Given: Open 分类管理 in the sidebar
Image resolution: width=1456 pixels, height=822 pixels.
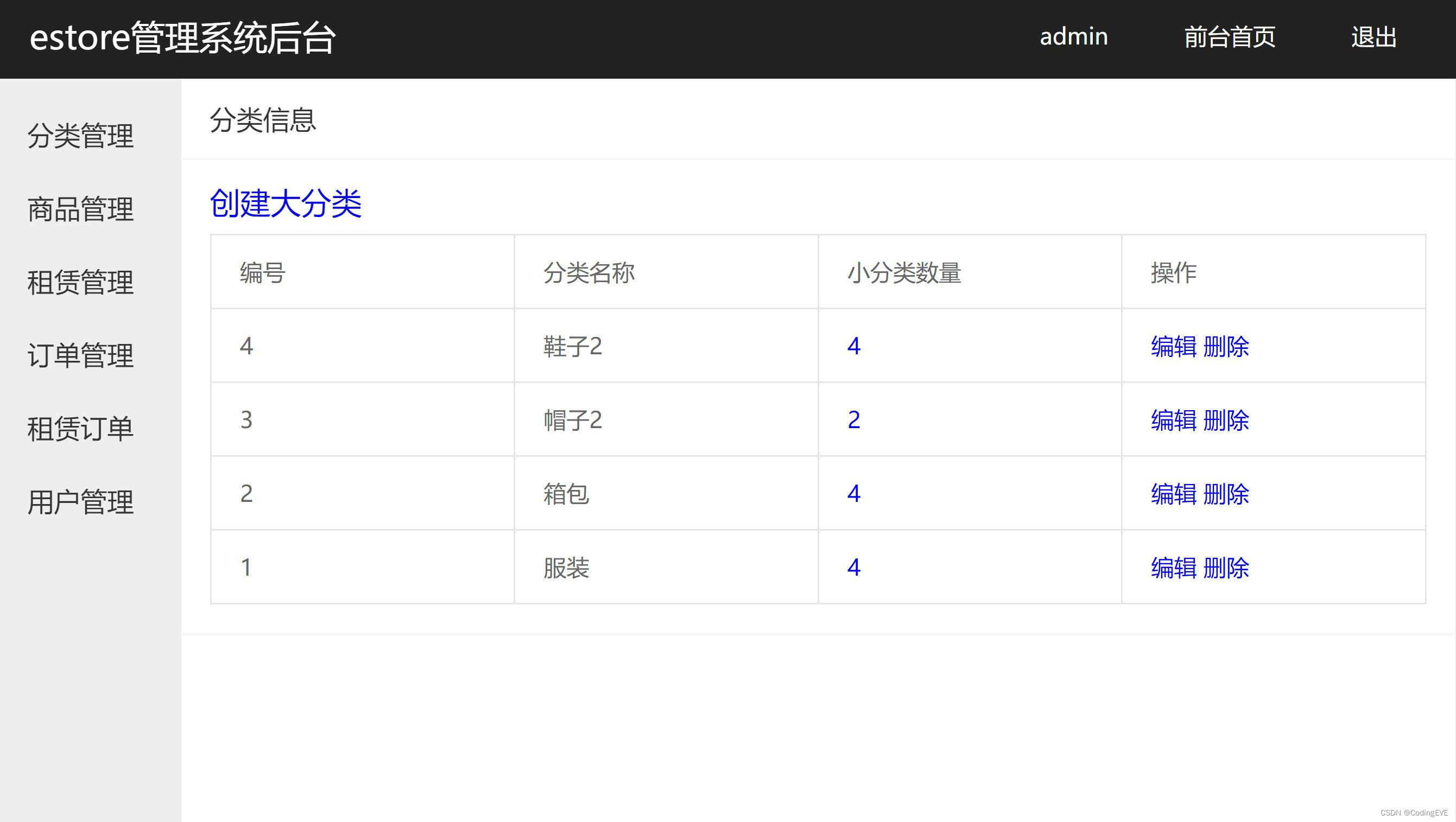Looking at the screenshot, I should point(80,136).
